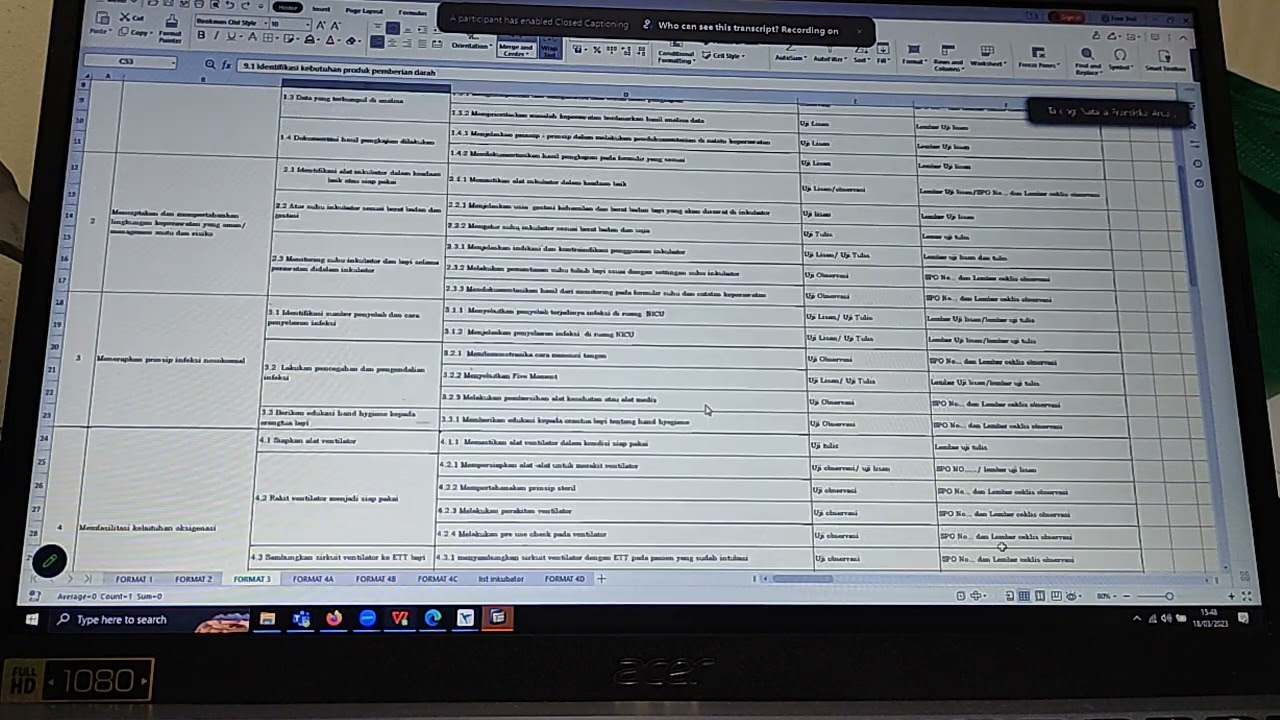Click the Cut scissors icon
This screenshot has width=1280, height=720.
pyautogui.click(x=125, y=18)
